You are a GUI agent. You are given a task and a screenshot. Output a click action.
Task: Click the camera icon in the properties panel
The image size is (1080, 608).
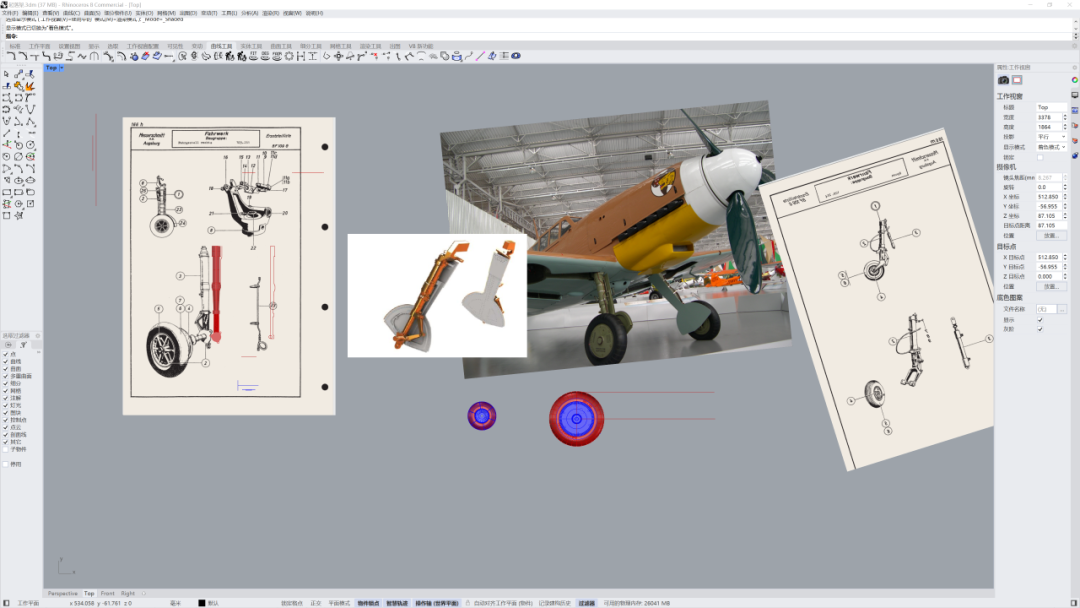point(1004,80)
